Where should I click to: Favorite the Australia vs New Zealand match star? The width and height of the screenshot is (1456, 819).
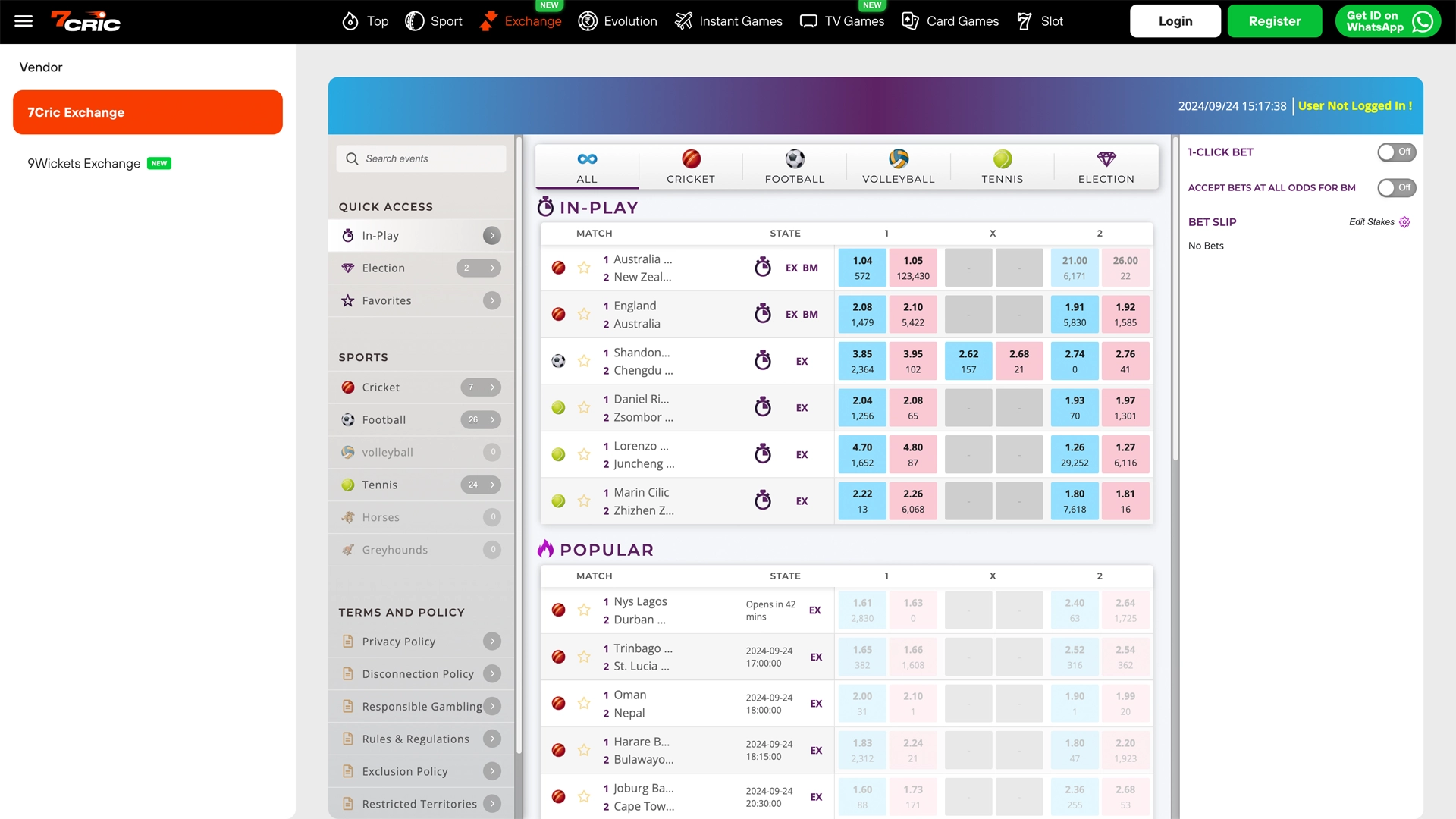pyautogui.click(x=584, y=268)
